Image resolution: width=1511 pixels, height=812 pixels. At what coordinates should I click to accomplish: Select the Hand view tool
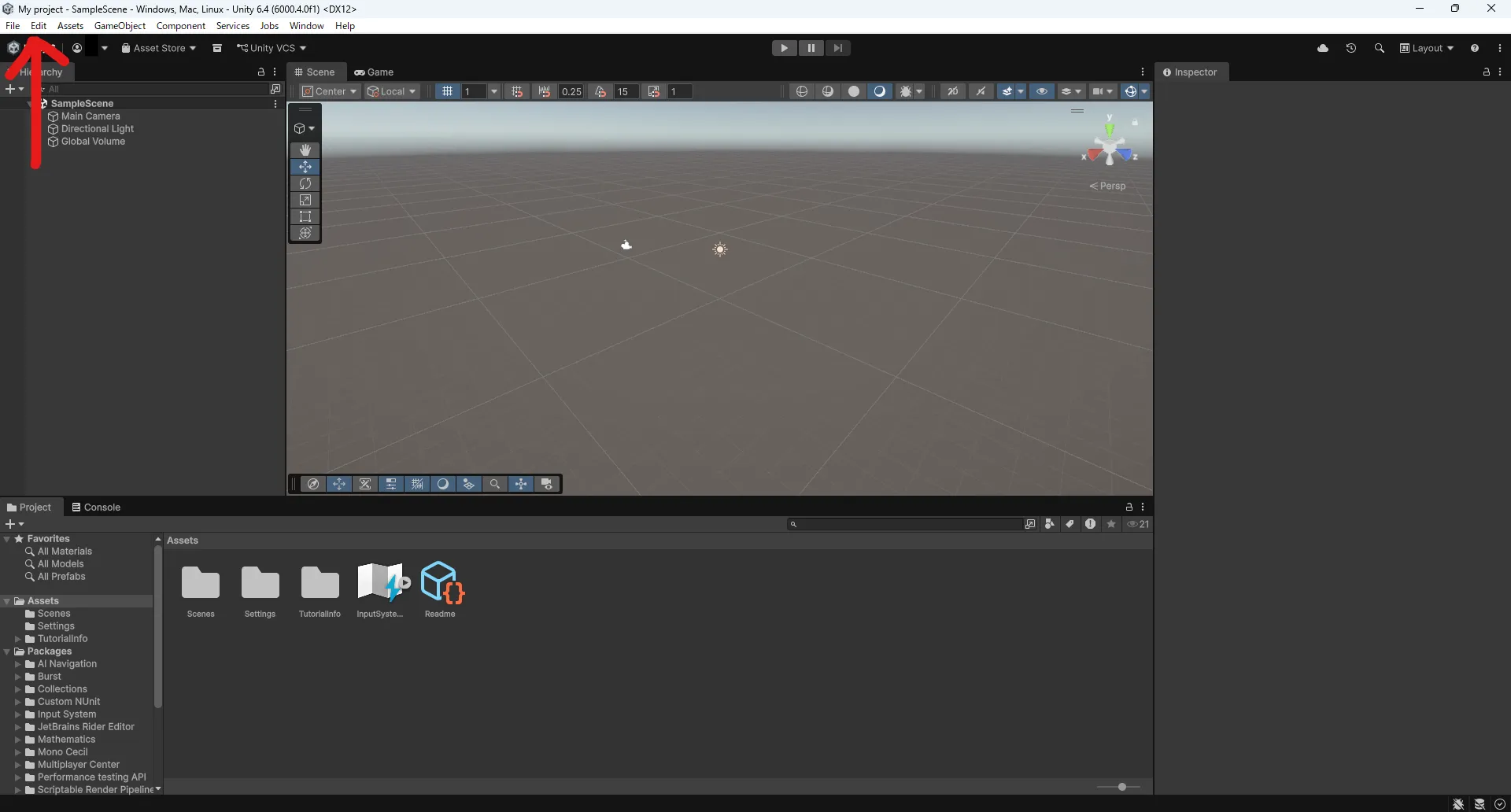(x=305, y=149)
